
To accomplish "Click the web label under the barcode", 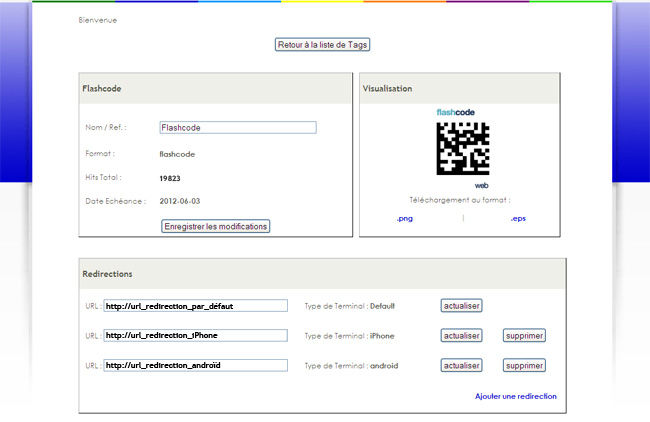I will (x=481, y=185).
